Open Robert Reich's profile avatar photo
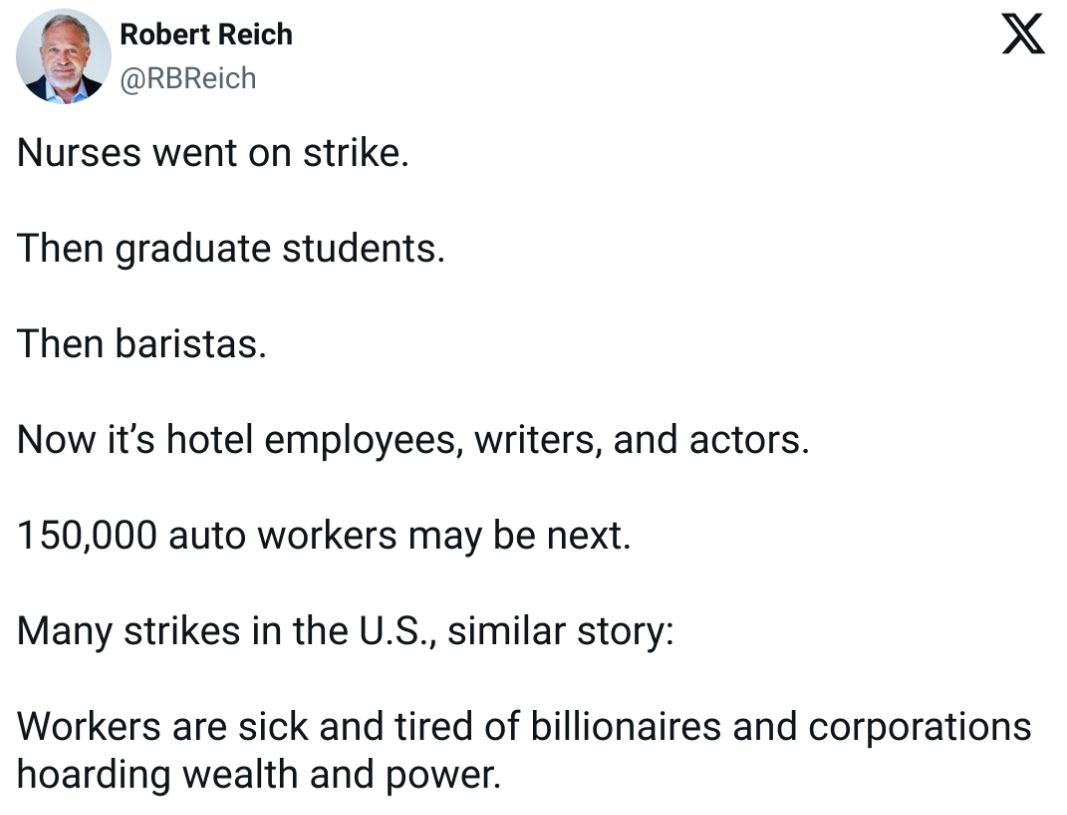This screenshot has height=815, width=1067. [64, 56]
